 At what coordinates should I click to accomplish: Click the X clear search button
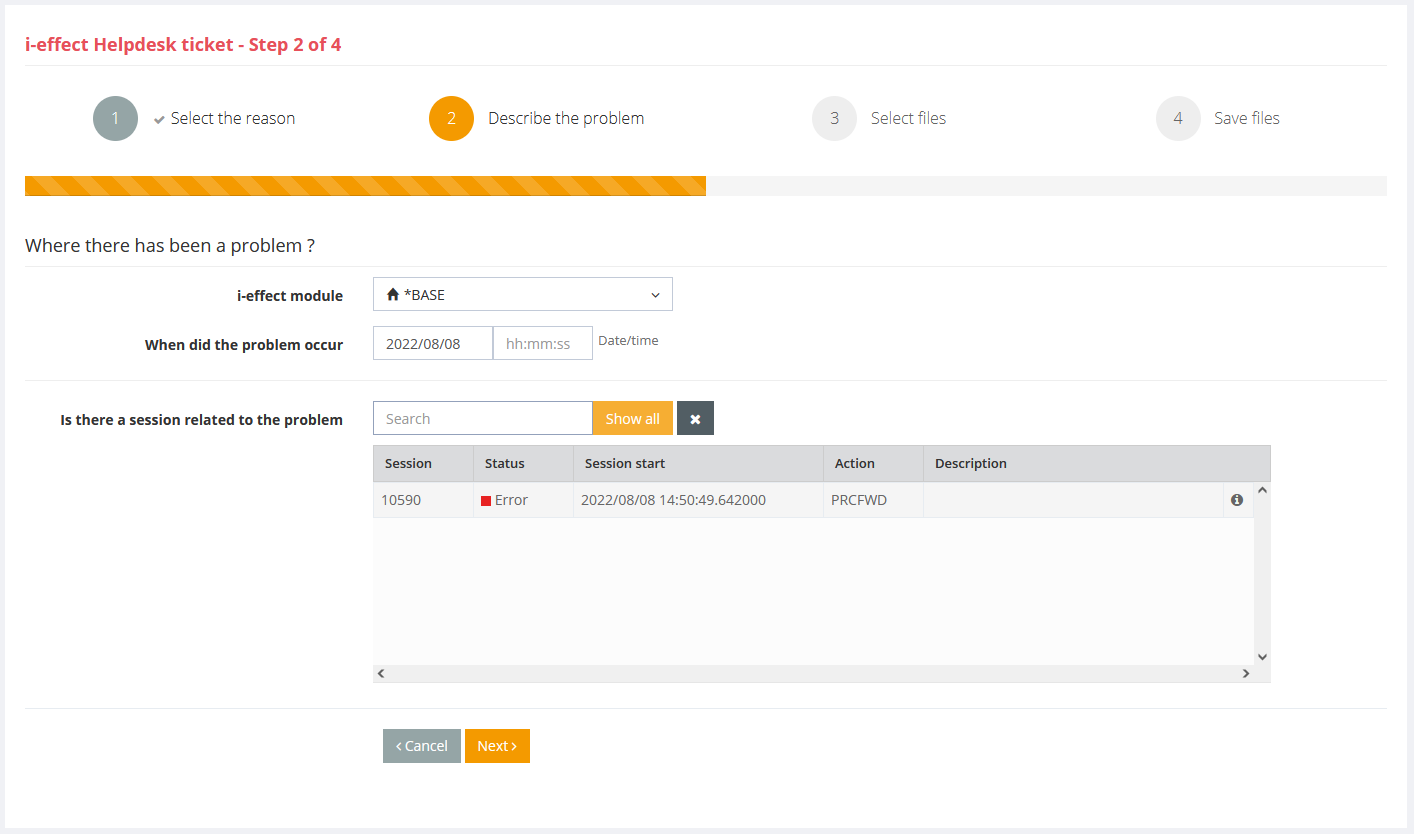pos(695,419)
